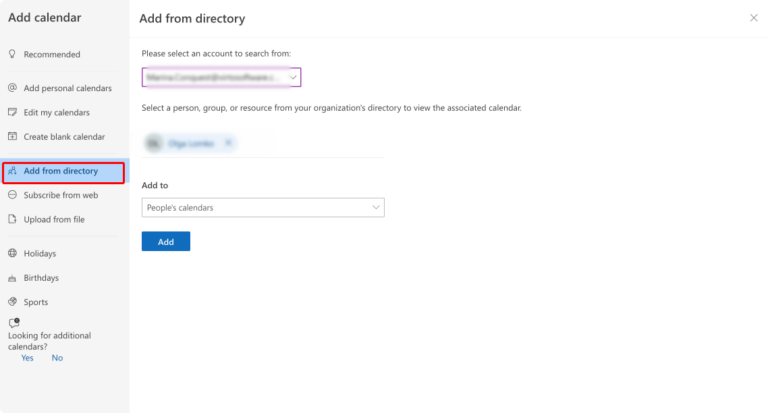Answer Yes to additional calendars question
The height and width of the screenshot is (413, 768).
[x=27, y=358]
